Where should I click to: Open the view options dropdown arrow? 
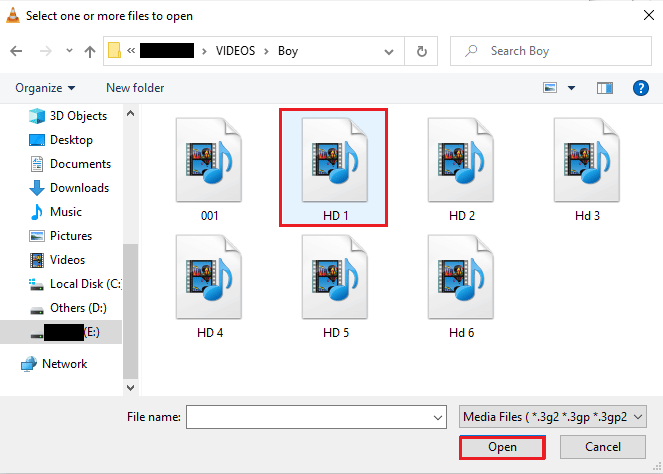[x=572, y=88]
